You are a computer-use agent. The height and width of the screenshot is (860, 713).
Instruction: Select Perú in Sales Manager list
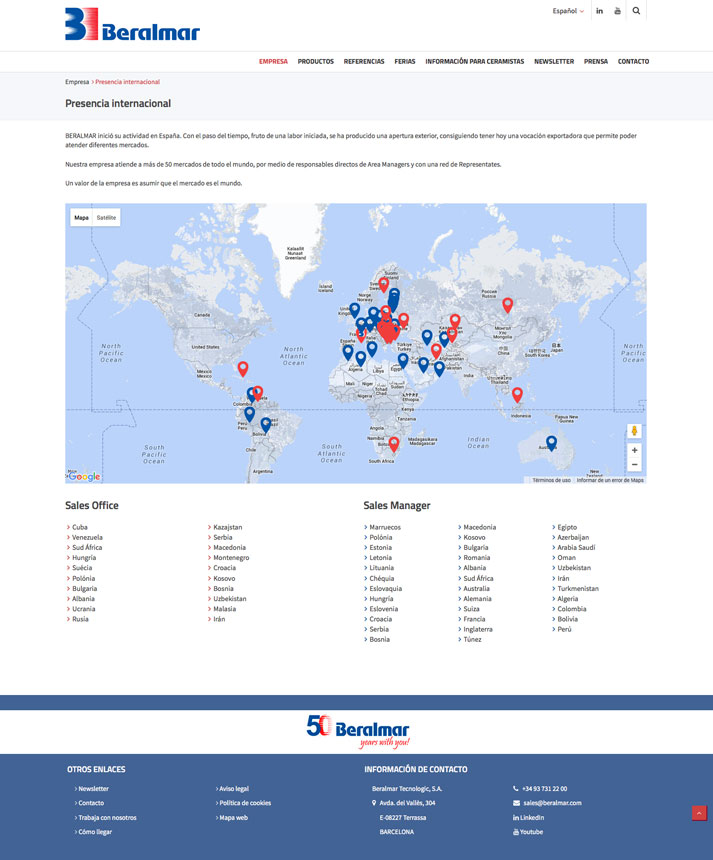tap(564, 629)
